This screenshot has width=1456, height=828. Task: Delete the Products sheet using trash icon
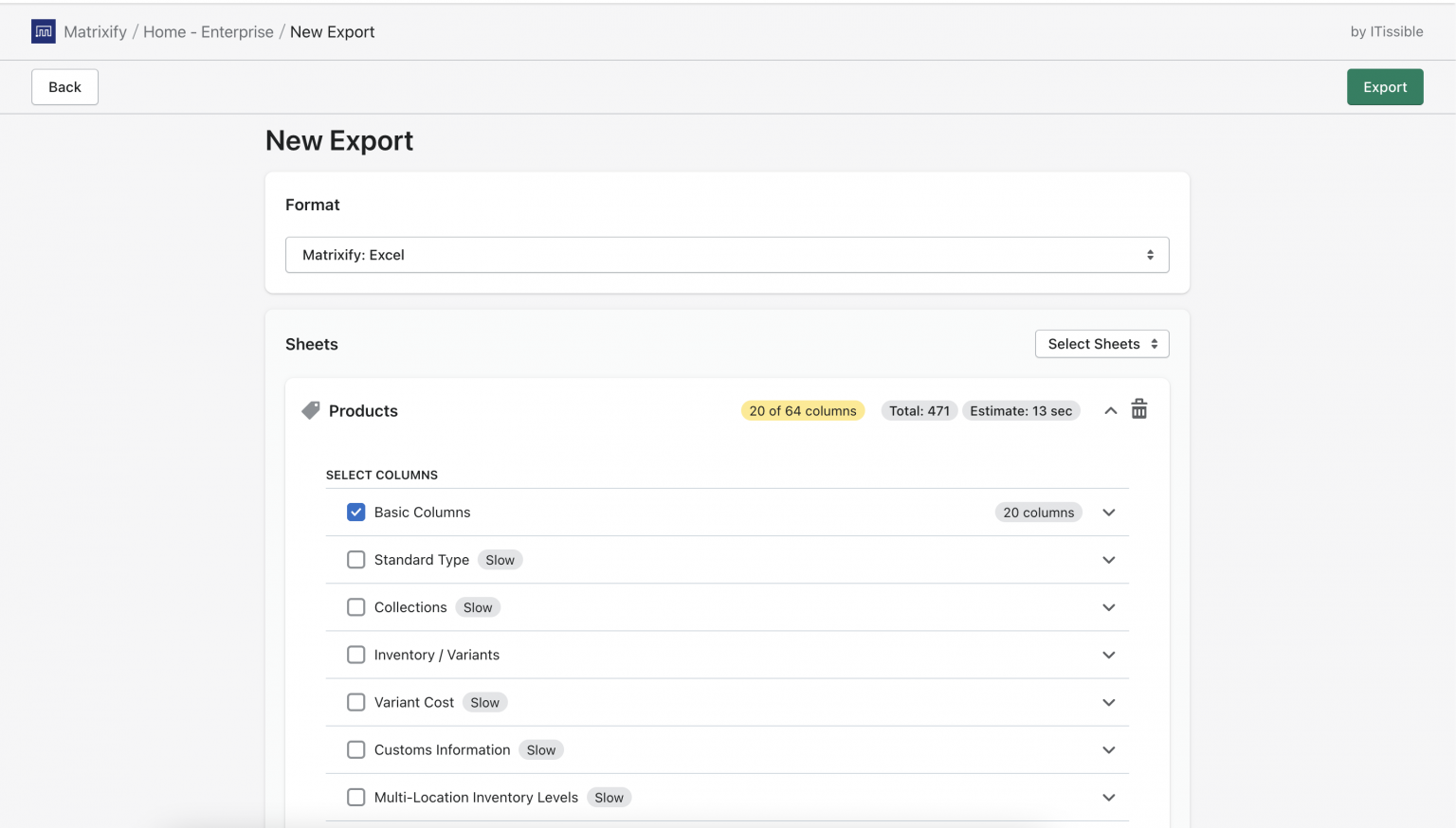point(1138,409)
